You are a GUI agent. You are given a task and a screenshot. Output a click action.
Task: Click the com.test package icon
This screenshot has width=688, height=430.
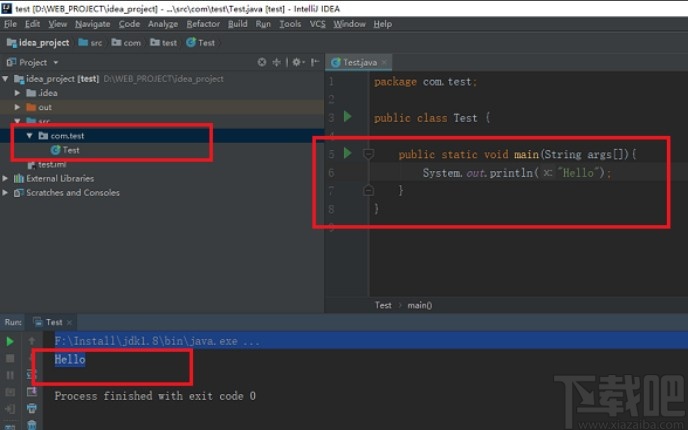43,136
